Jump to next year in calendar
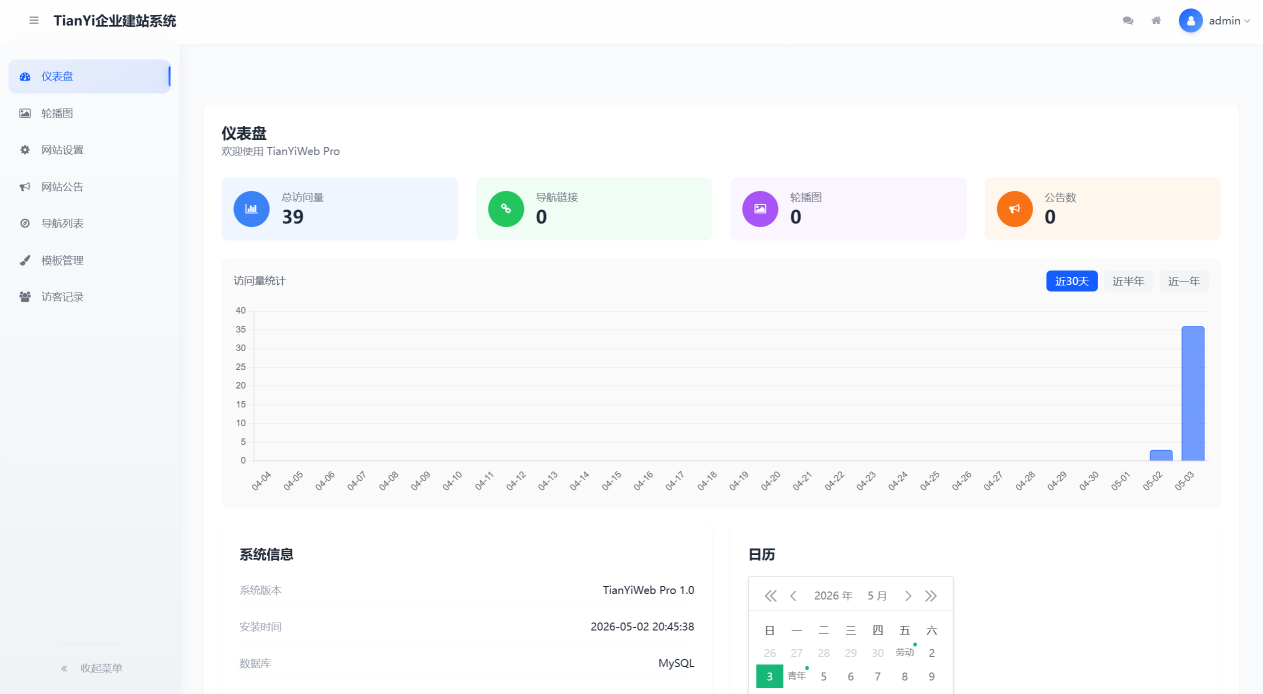Image resolution: width=1263 pixels, height=694 pixels. coord(931,596)
